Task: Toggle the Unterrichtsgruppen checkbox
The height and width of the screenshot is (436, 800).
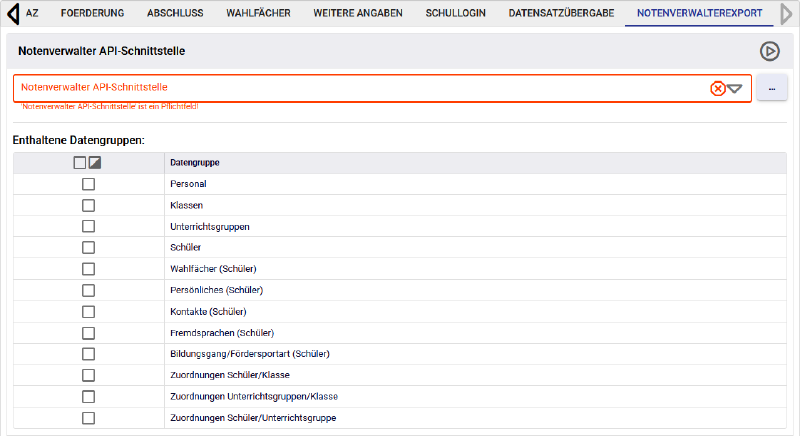Action: (88, 226)
